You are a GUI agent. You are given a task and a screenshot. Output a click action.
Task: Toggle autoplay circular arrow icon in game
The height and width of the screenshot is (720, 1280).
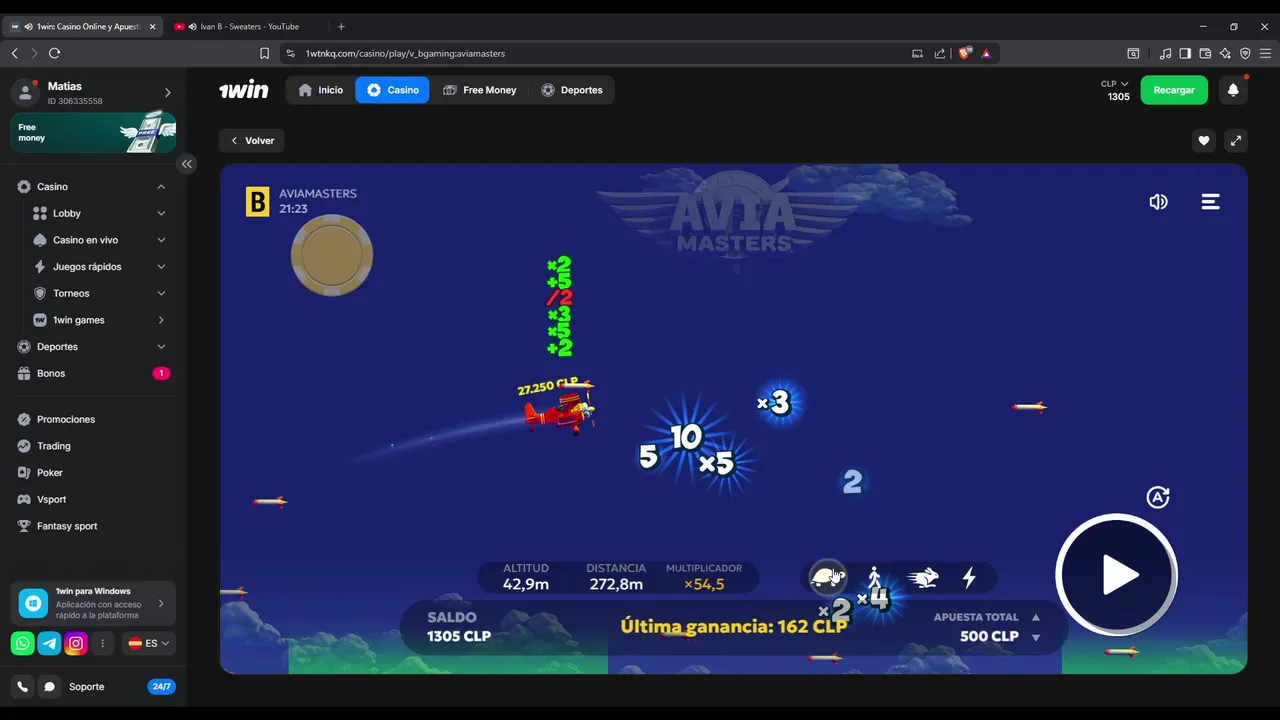pos(1158,497)
